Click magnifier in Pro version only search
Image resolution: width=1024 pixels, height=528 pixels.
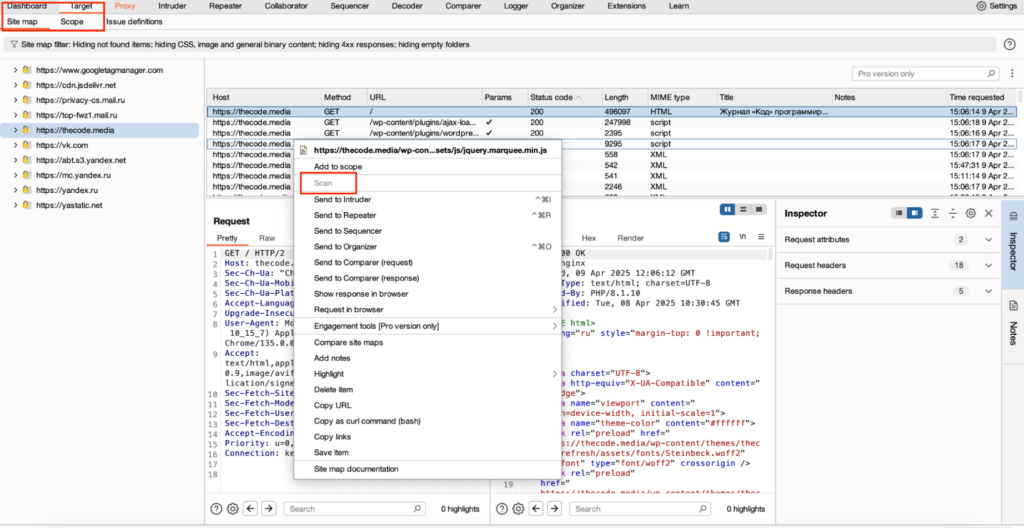[x=991, y=74]
